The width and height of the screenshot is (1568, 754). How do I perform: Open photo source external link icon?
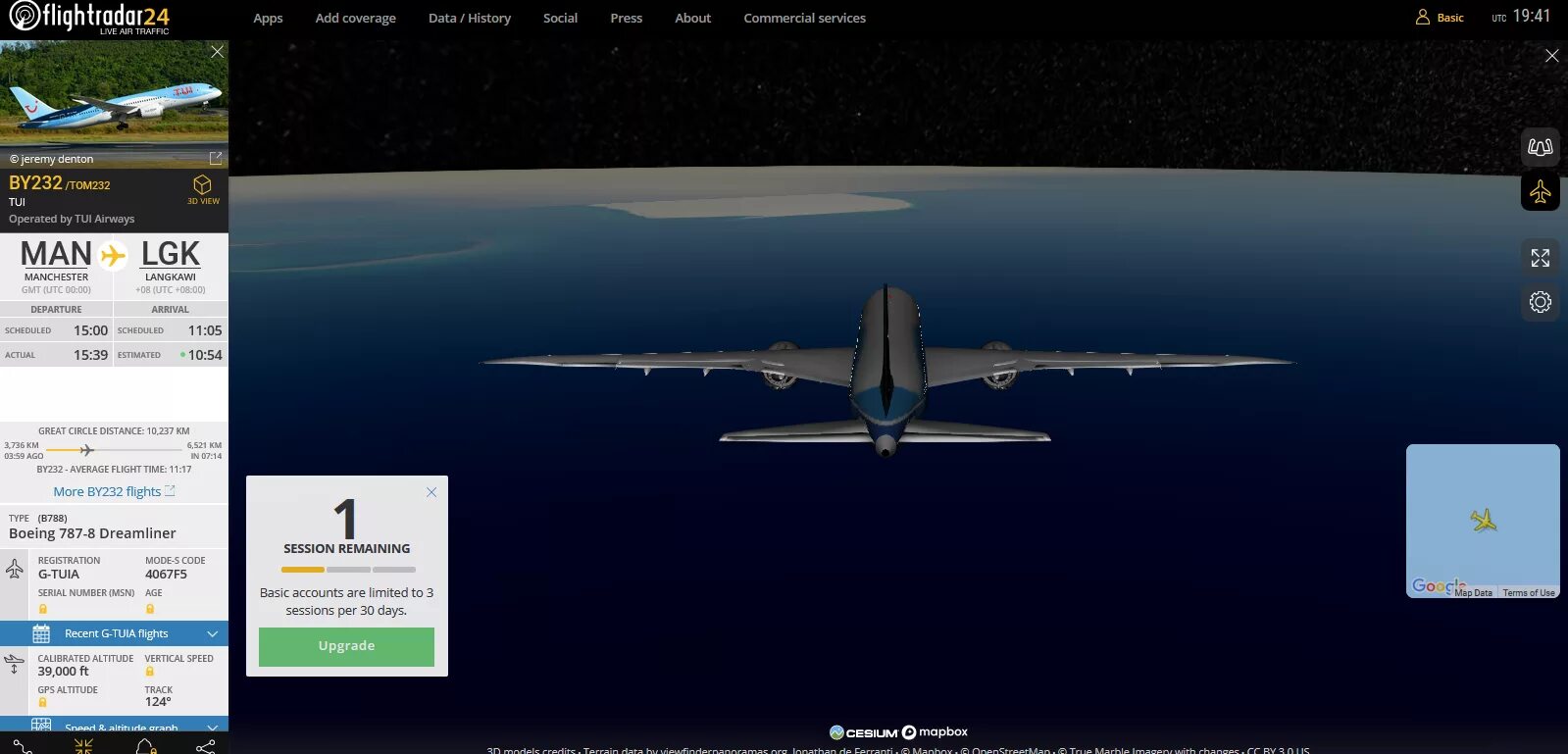point(216,158)
